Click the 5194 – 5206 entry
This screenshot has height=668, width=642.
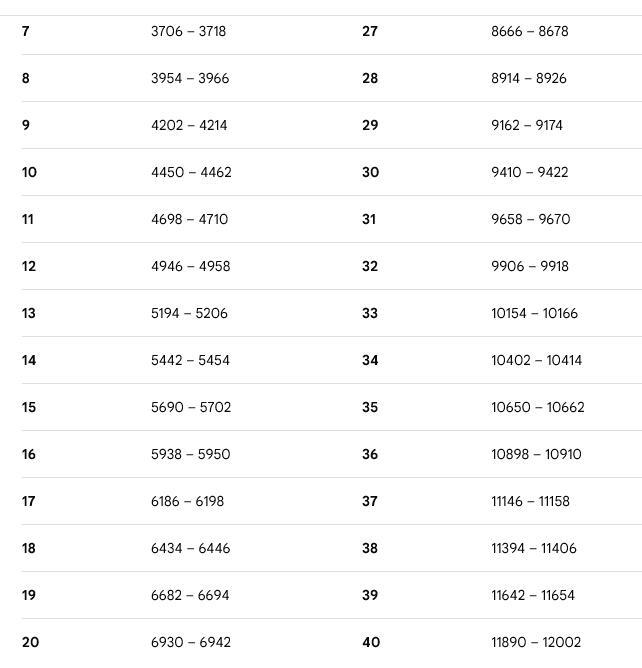189,313
